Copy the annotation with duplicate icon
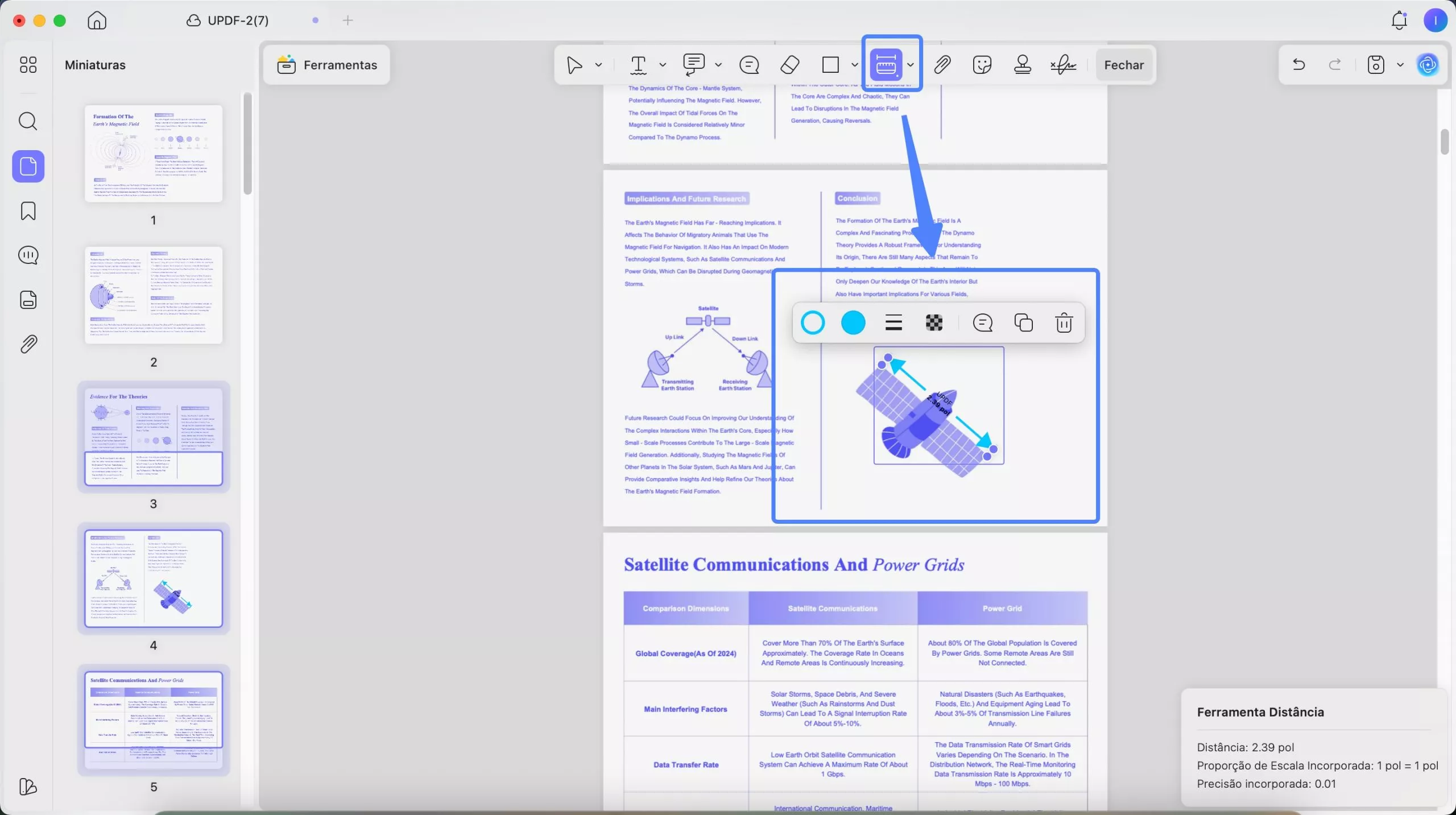This screenshot has width=1456, height=815. (1023, 323)
